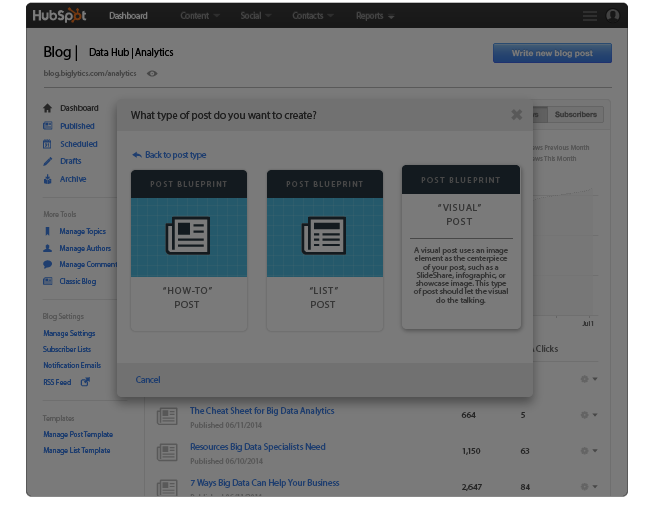Open The Cheat Sheet for Big Data Analytics
Viewport: 650px width, 525px height.
[x=262, y=411]
